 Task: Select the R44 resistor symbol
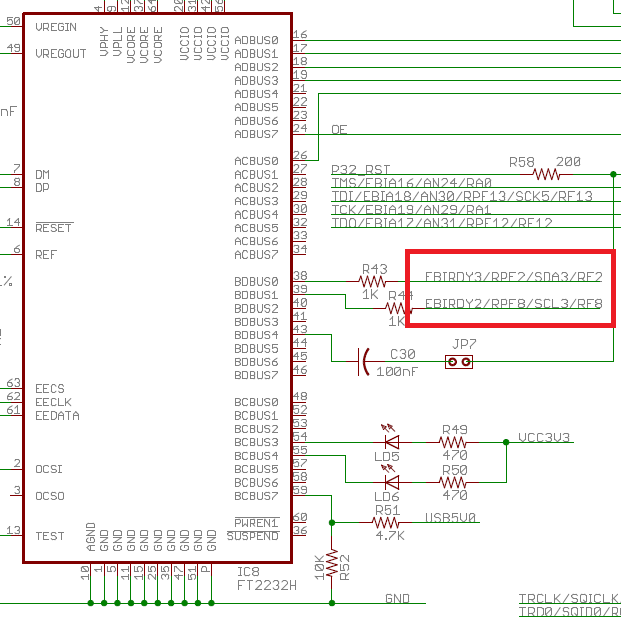[399, 308]
